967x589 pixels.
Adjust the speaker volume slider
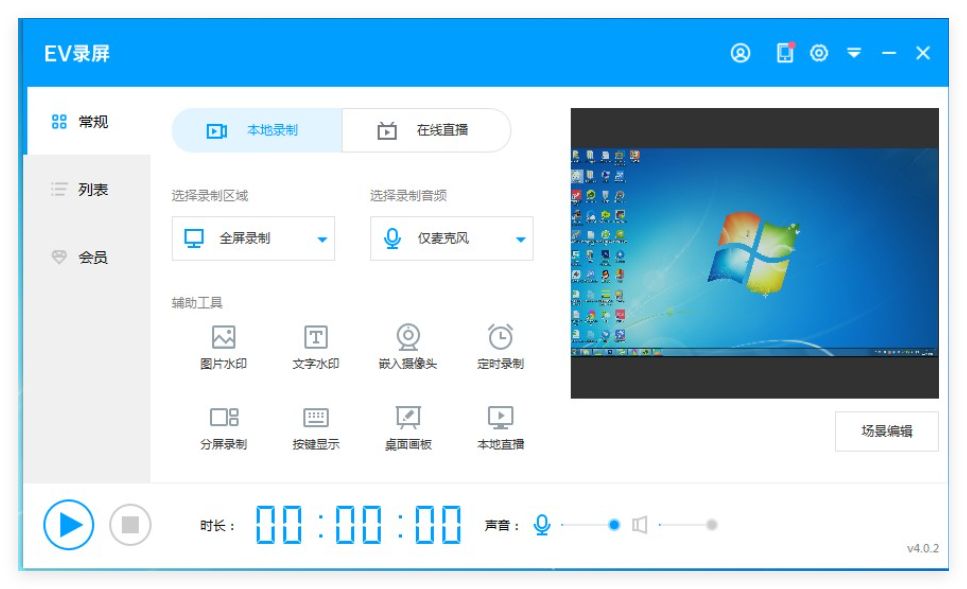click(x=688, y=525)
